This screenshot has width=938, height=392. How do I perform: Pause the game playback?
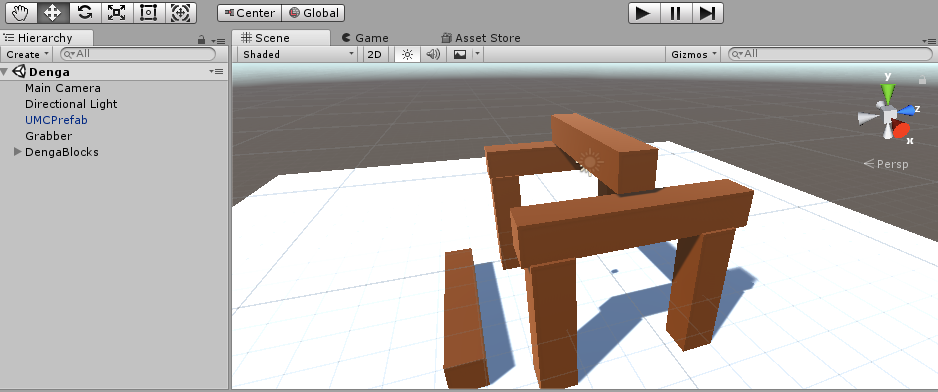pyautogui.click(x=675, y=13)
